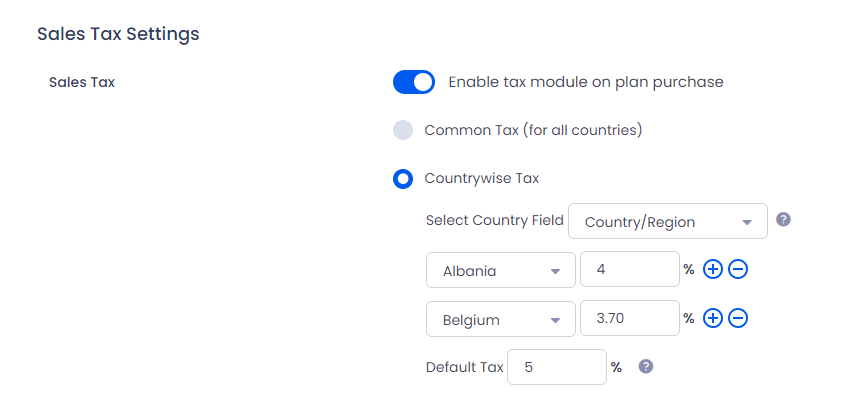This screenshot has height=406, width=853.
Task: Add a country row after Albania
Action: point(713,269)
